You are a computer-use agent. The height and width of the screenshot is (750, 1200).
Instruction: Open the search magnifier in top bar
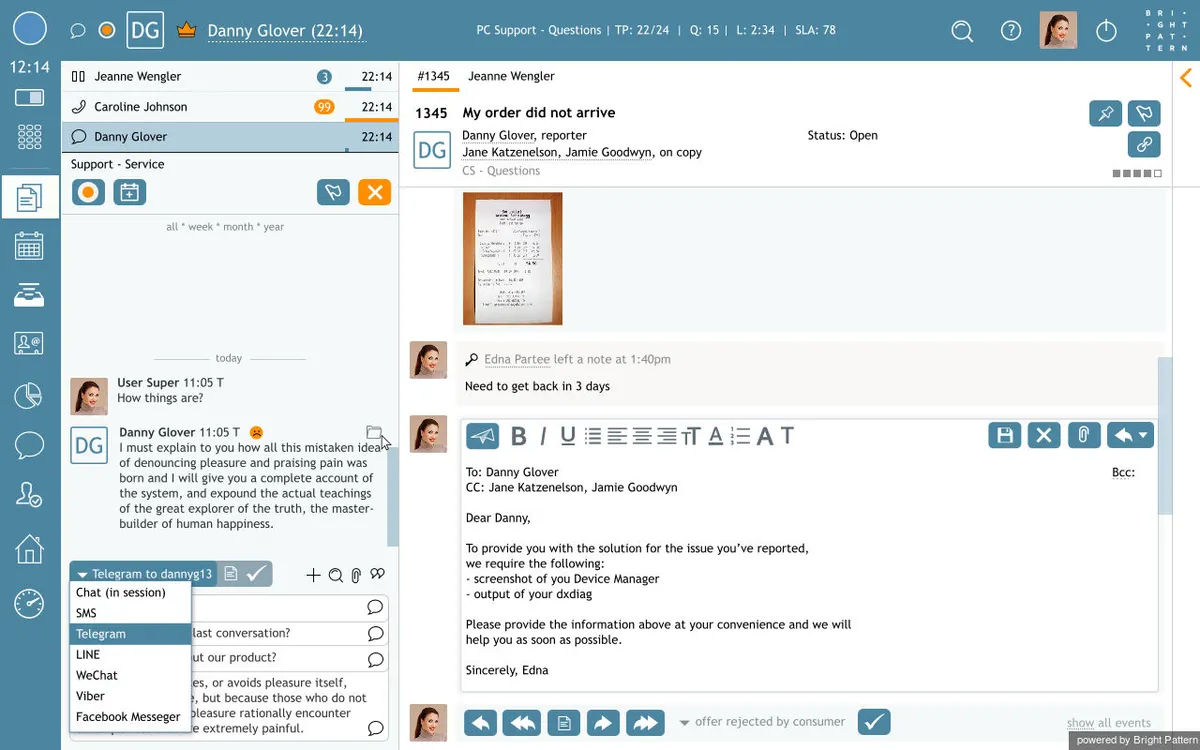pos(962,31)
